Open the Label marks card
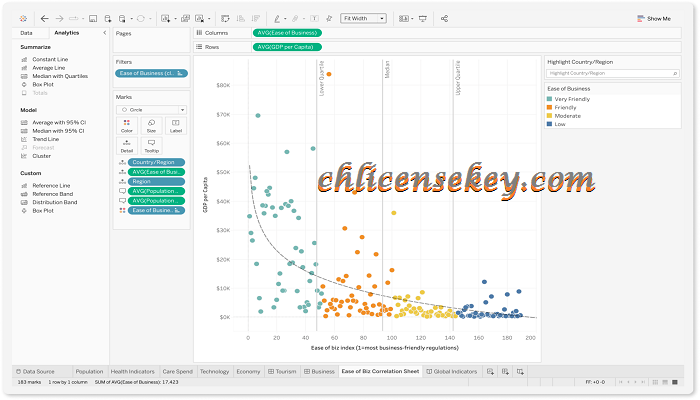This screenshot has width=700, height=400. [176, 126]
